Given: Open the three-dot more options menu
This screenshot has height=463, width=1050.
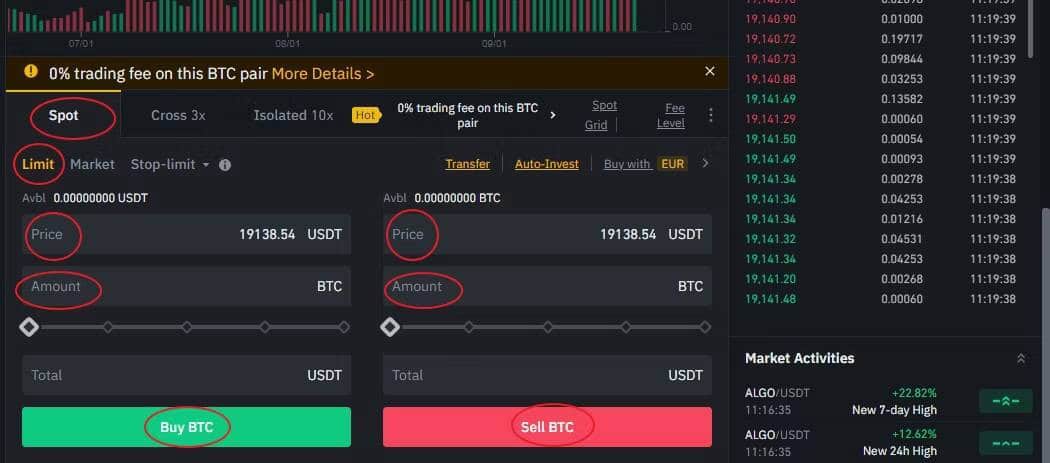Looking at the screenshot, I should [711, 115].
